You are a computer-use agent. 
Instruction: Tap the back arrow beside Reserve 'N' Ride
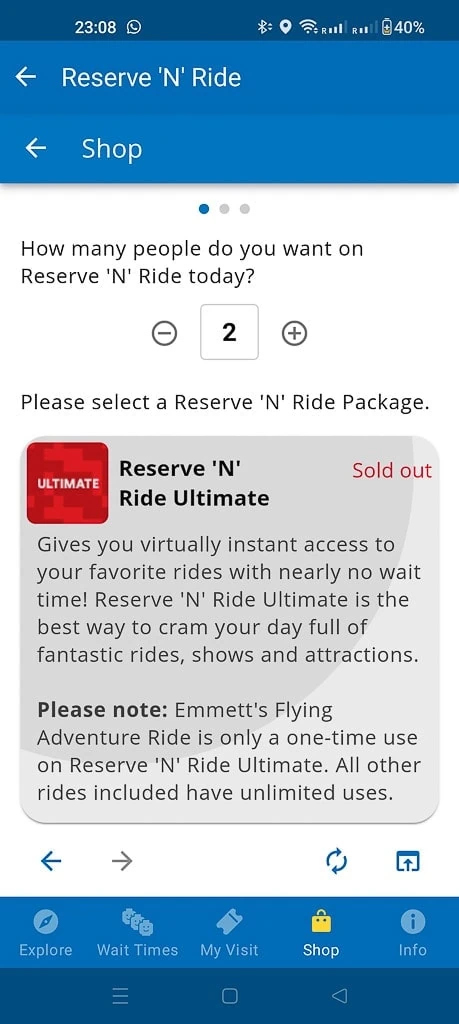(25, 77)
